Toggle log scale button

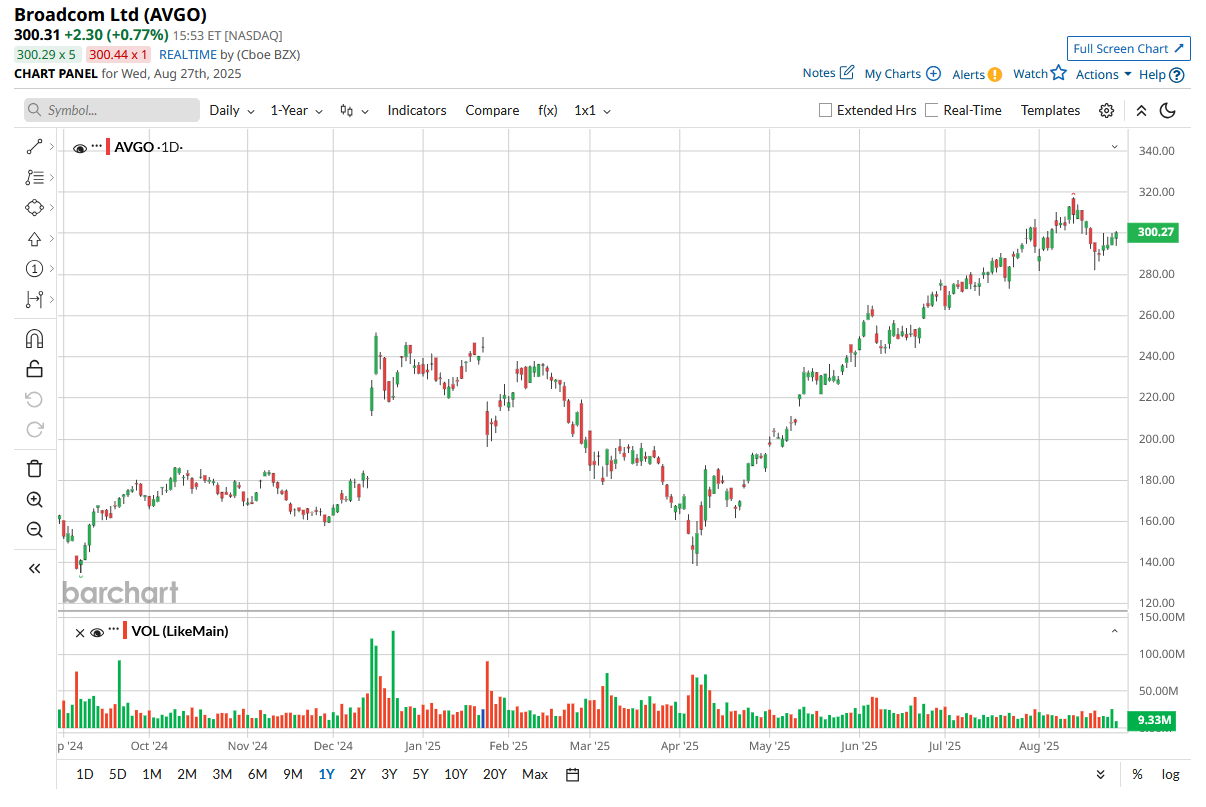click(x=1170, y=774)
